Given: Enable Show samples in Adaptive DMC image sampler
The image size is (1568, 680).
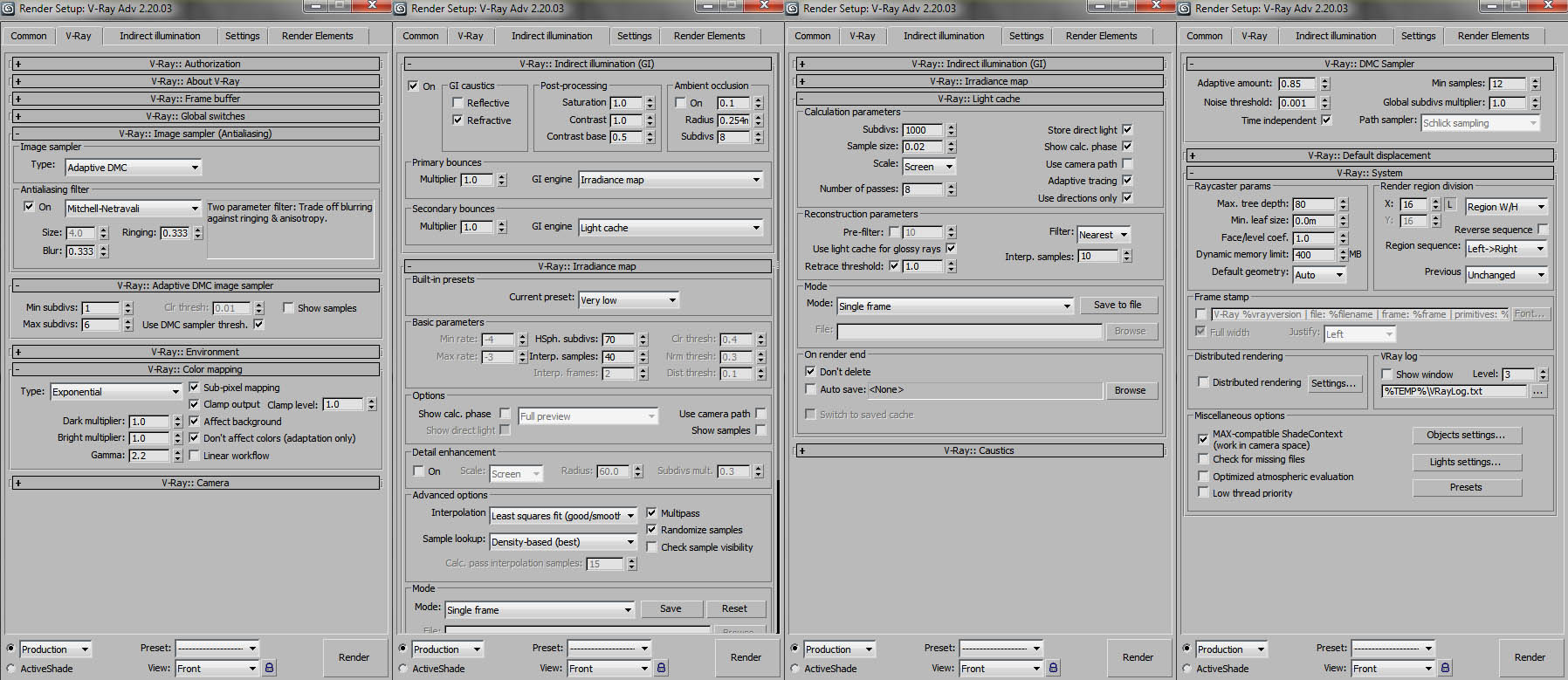Looking at the screenshot, I should 288,308.
